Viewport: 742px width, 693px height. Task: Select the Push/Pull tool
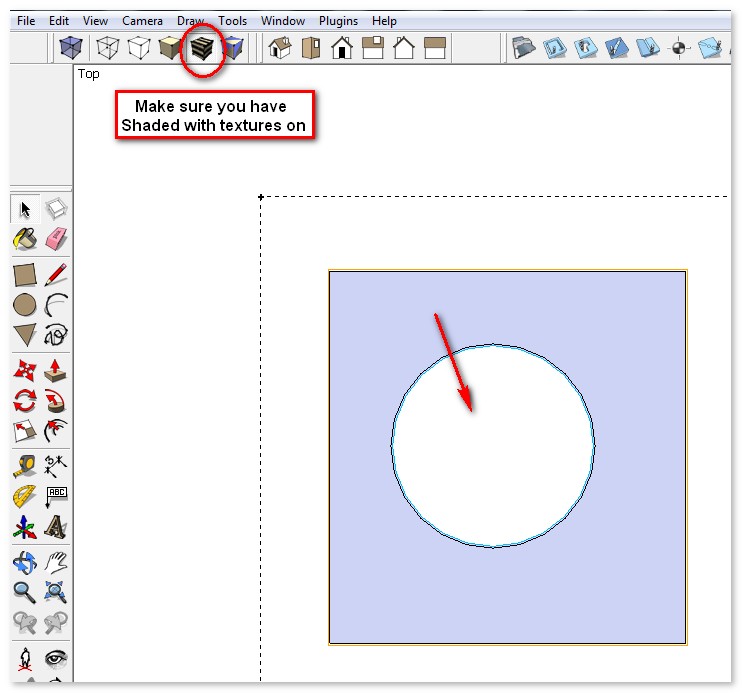click(x=56, y=370)
